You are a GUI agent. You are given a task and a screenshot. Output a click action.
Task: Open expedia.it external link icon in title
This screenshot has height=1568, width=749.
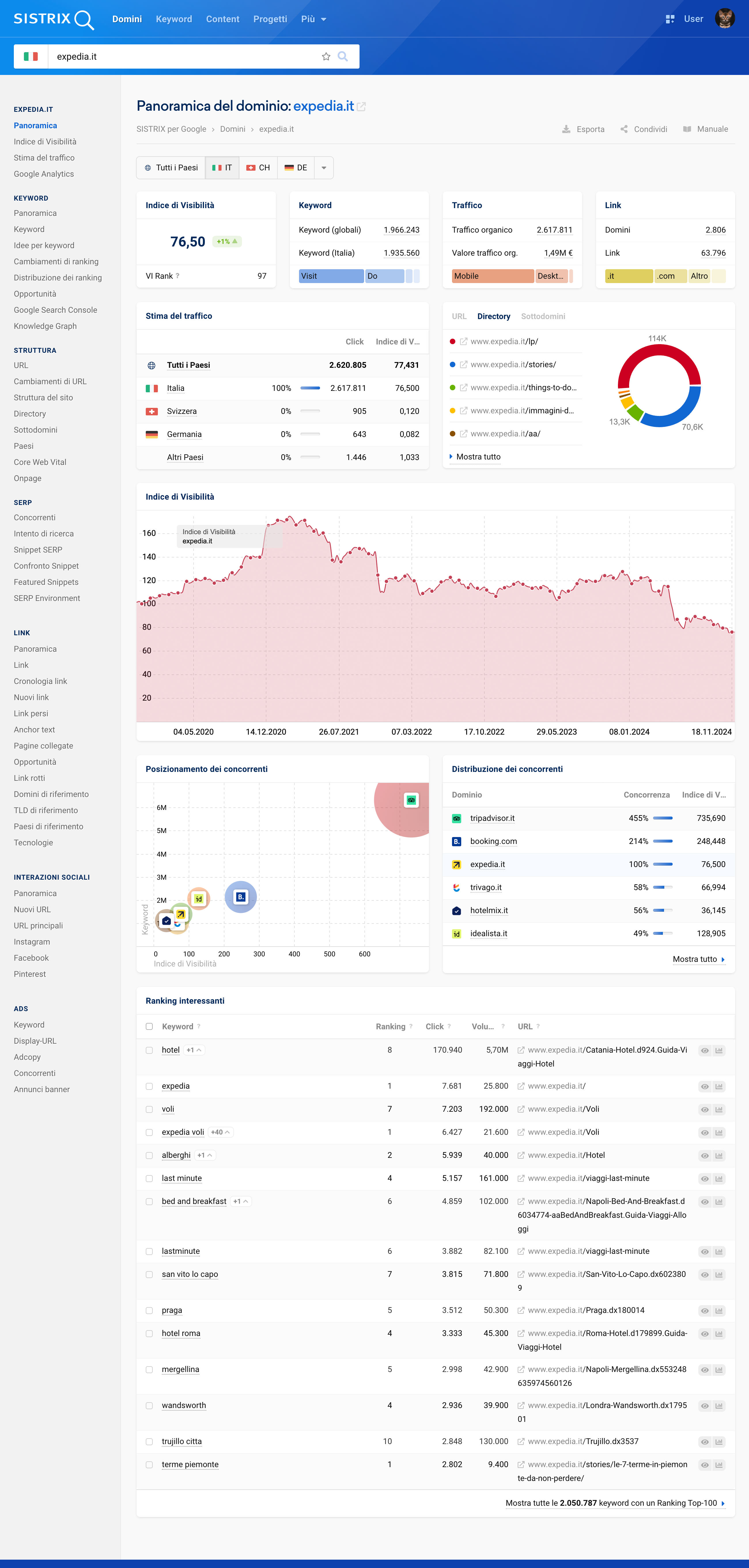tap(362, 107)
